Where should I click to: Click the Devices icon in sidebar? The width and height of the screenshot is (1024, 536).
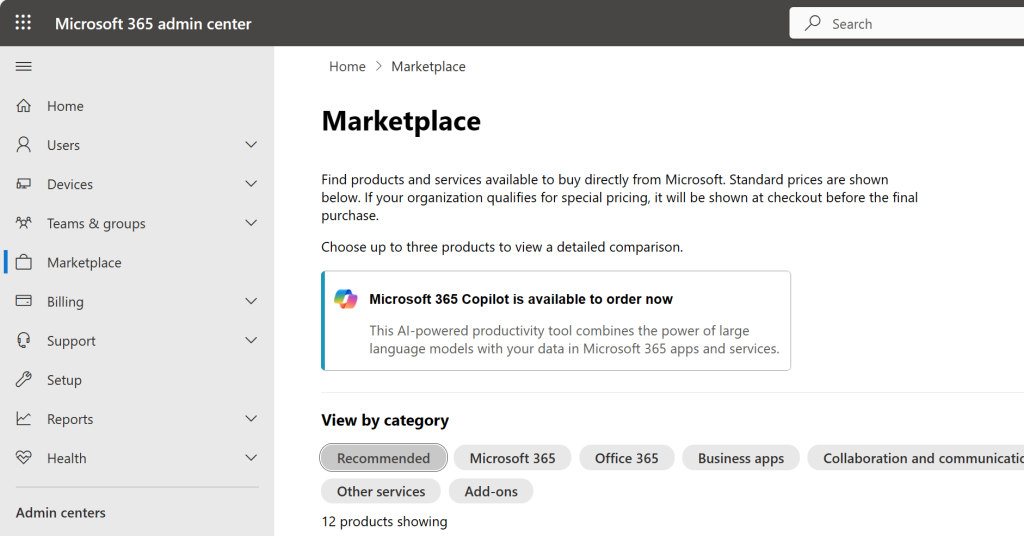(24, 184)
